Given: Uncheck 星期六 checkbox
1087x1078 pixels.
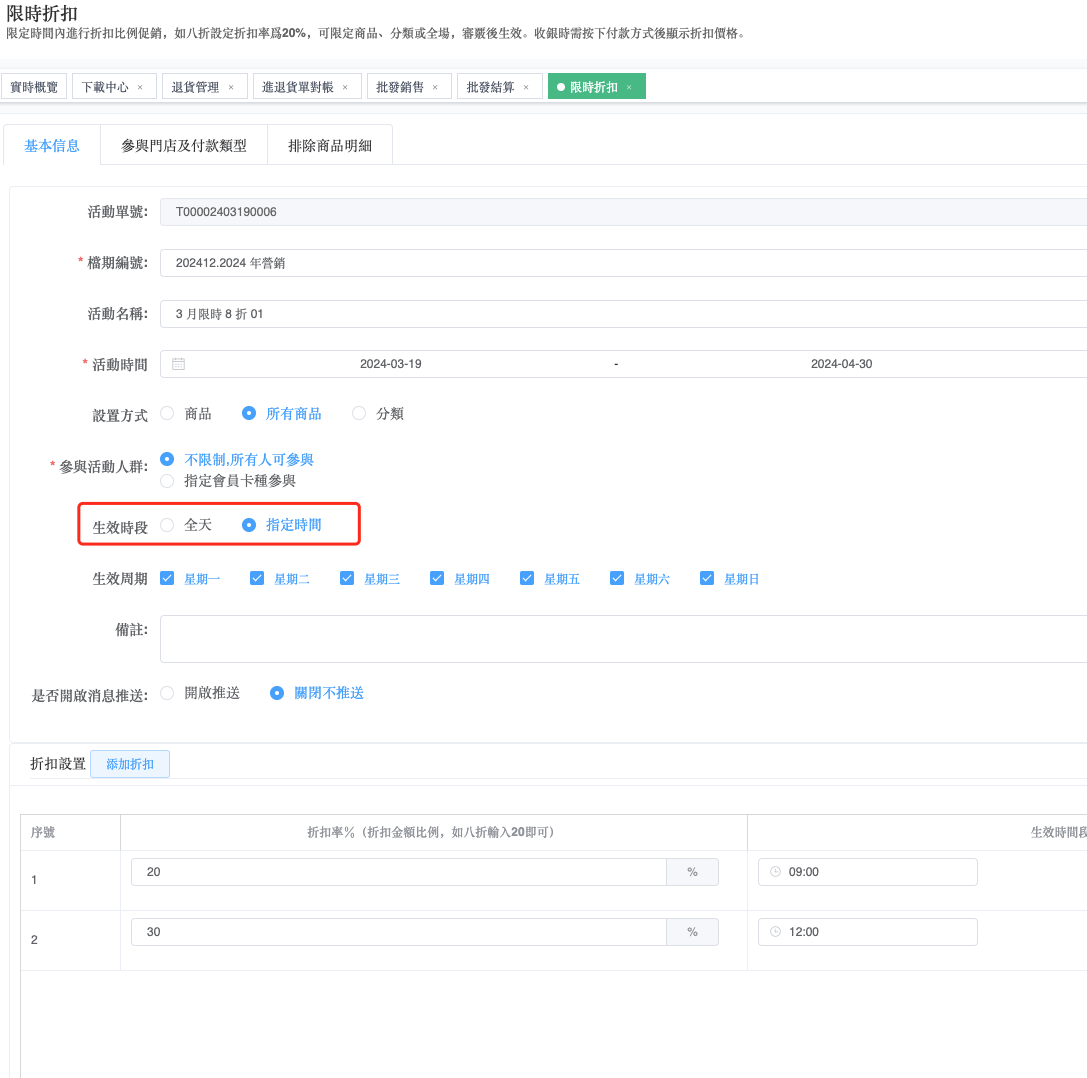Looking at the screenshot, I should pyautogui.click(x=617, y=578).
